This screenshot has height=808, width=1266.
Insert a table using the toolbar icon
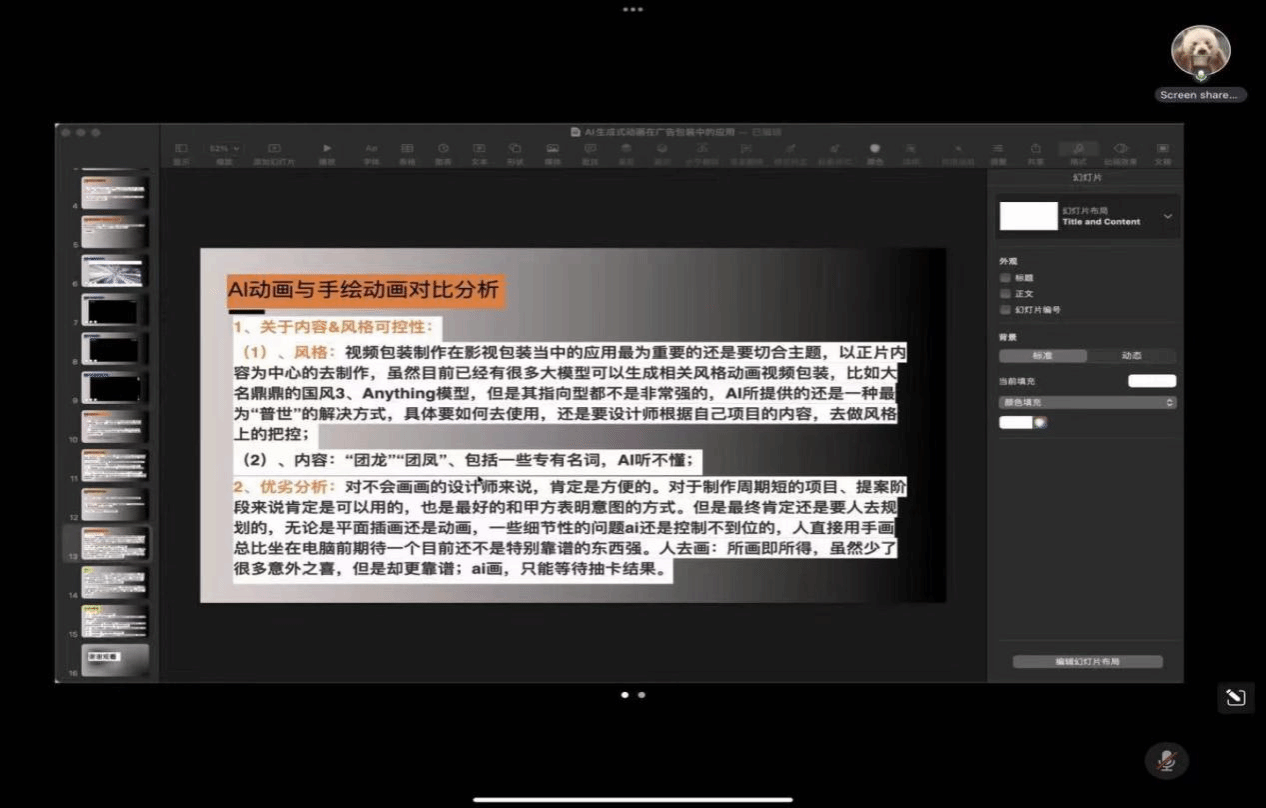coord(407,150)
